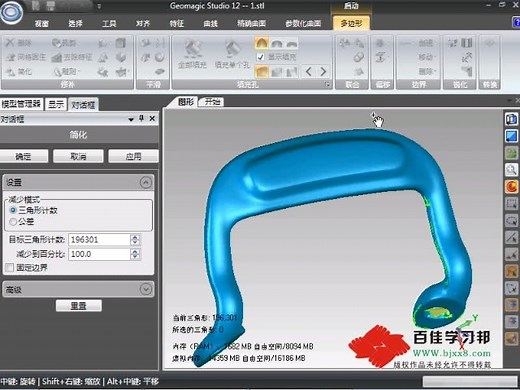The height and width of the screenshot is (390, 520).
Task: Enable the 固定边界 fix boundary checkbox
Action: pos(10,267)
